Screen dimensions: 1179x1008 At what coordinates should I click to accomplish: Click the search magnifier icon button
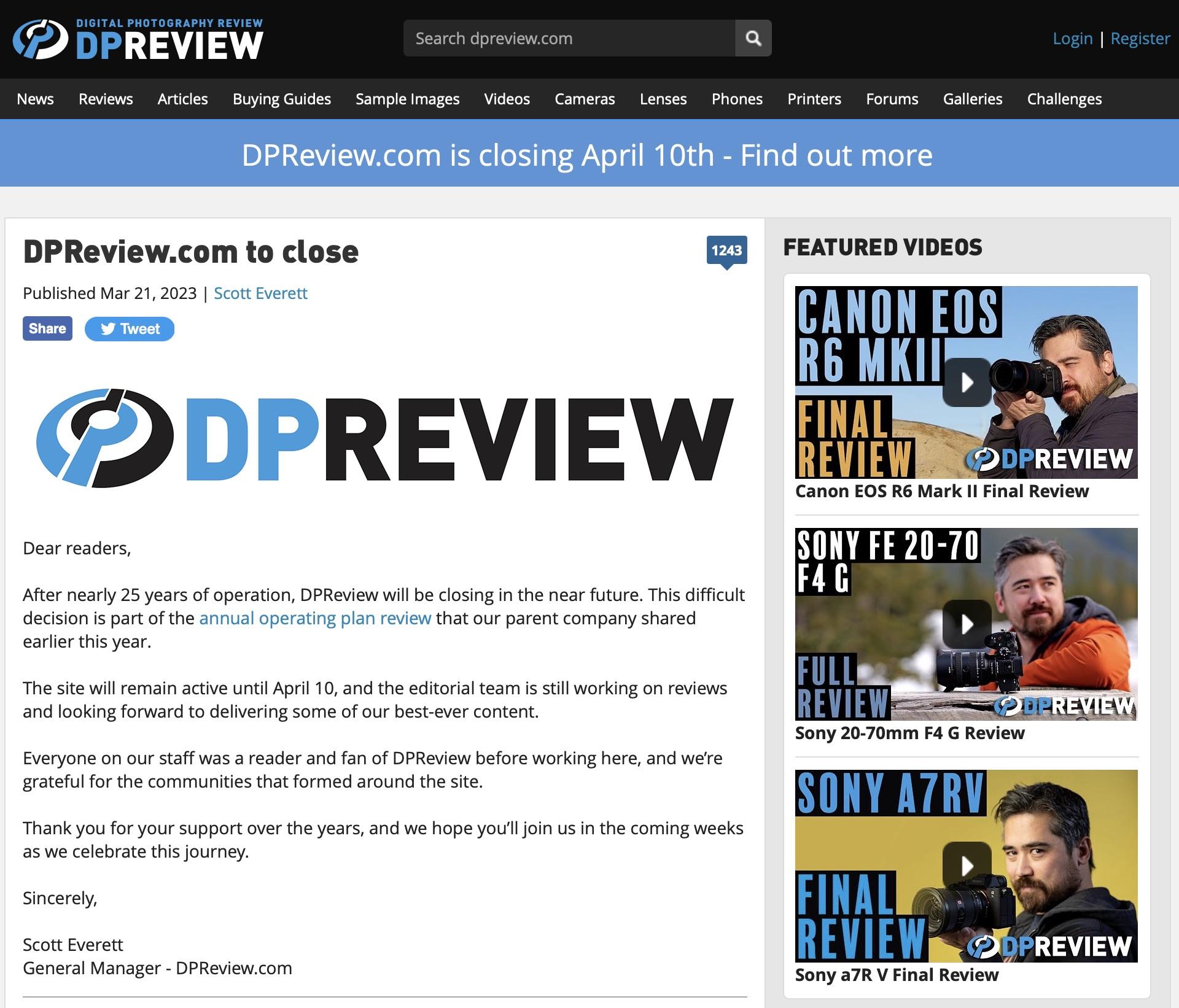753,39
